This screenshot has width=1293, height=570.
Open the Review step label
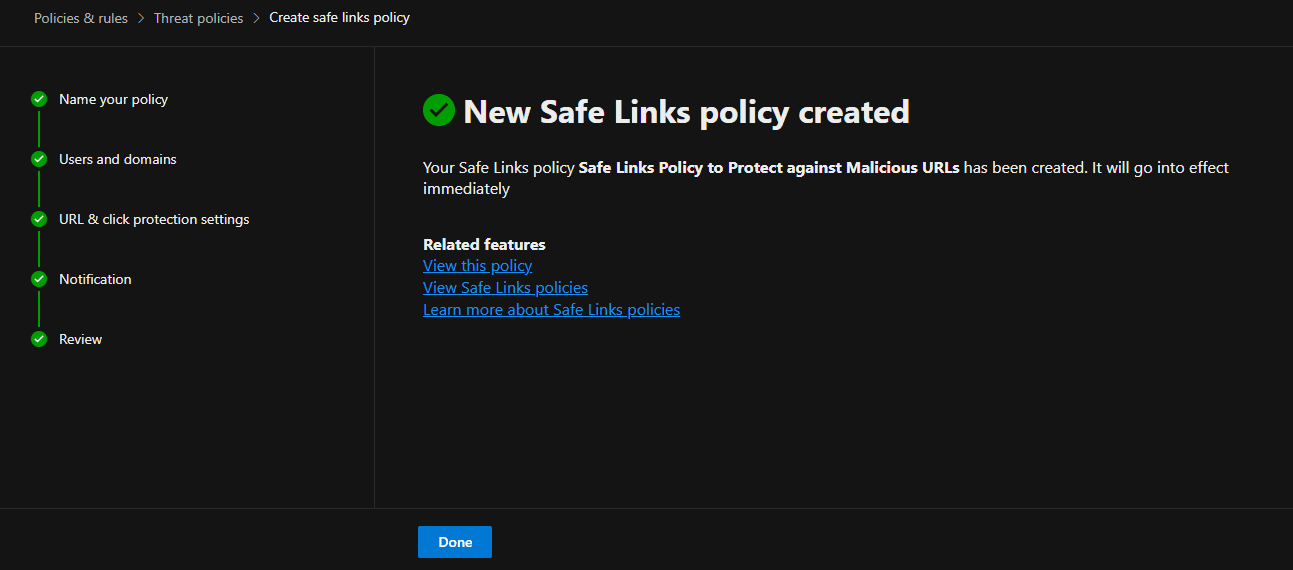tap(80, 339)
